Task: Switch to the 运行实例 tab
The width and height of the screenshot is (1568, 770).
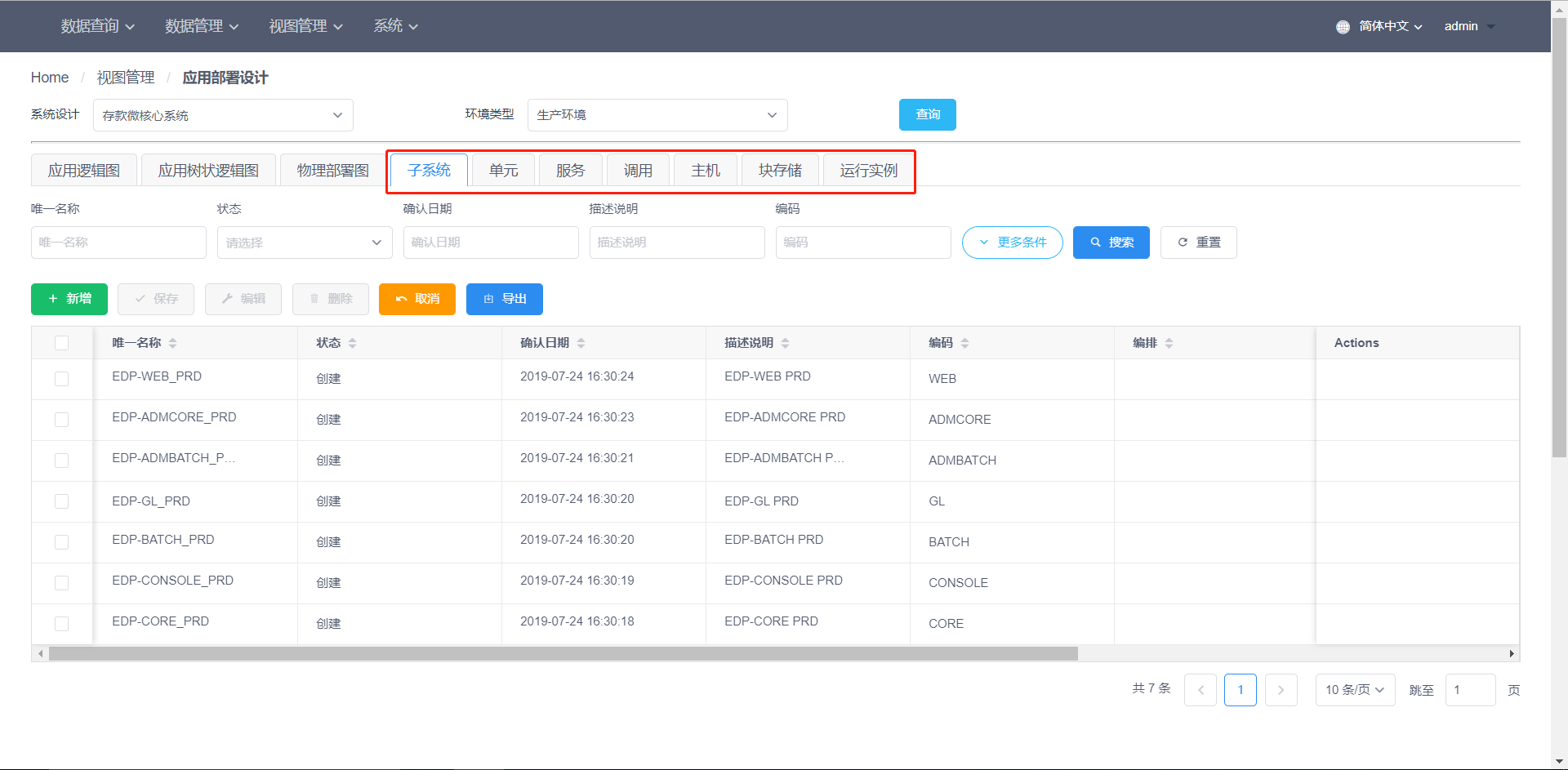Action: (868, 170)
